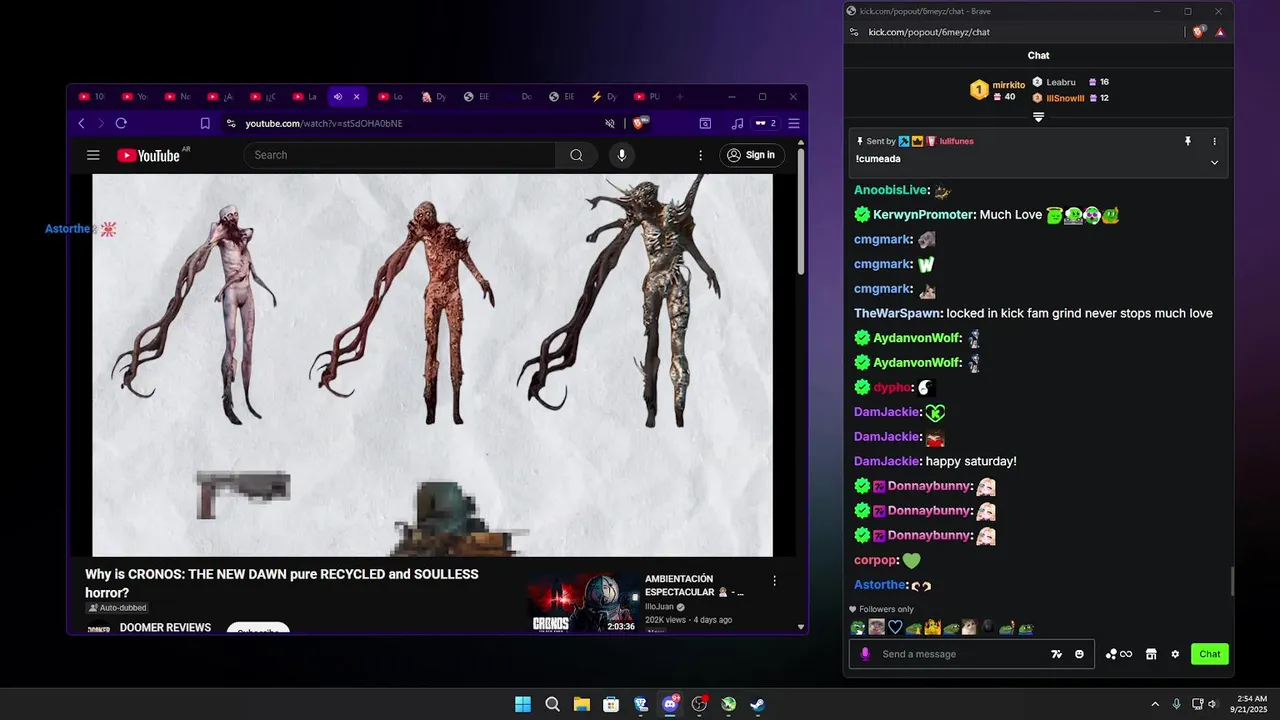Expand the chat leaderboard collapse arrow

[1039, 117]
